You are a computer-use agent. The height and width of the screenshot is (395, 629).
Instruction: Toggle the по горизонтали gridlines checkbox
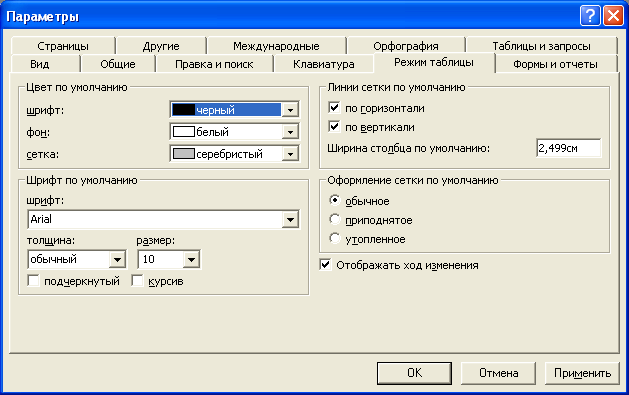click(334, 108)
